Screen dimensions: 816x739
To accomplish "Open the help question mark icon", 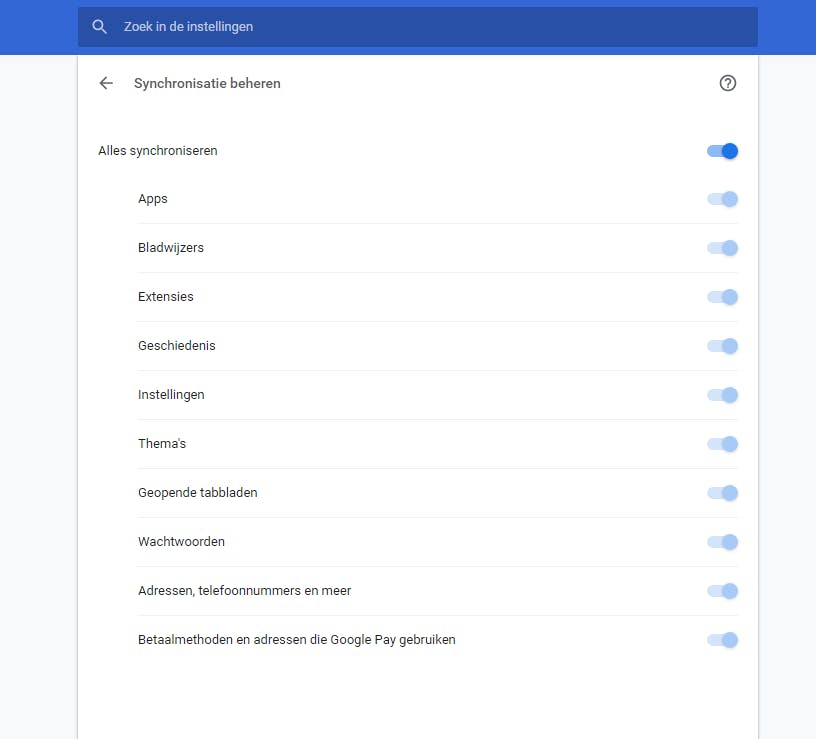I will pos(728,83).
